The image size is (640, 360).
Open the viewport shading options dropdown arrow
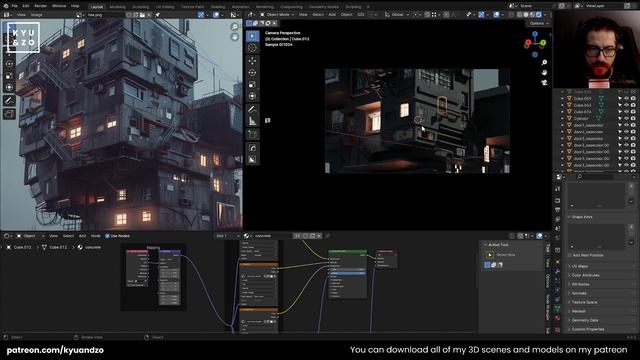point(546,15)
